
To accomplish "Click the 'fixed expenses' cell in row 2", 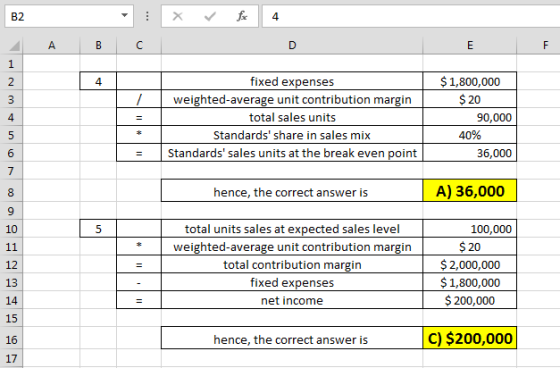I will click(x=292, y=81).
